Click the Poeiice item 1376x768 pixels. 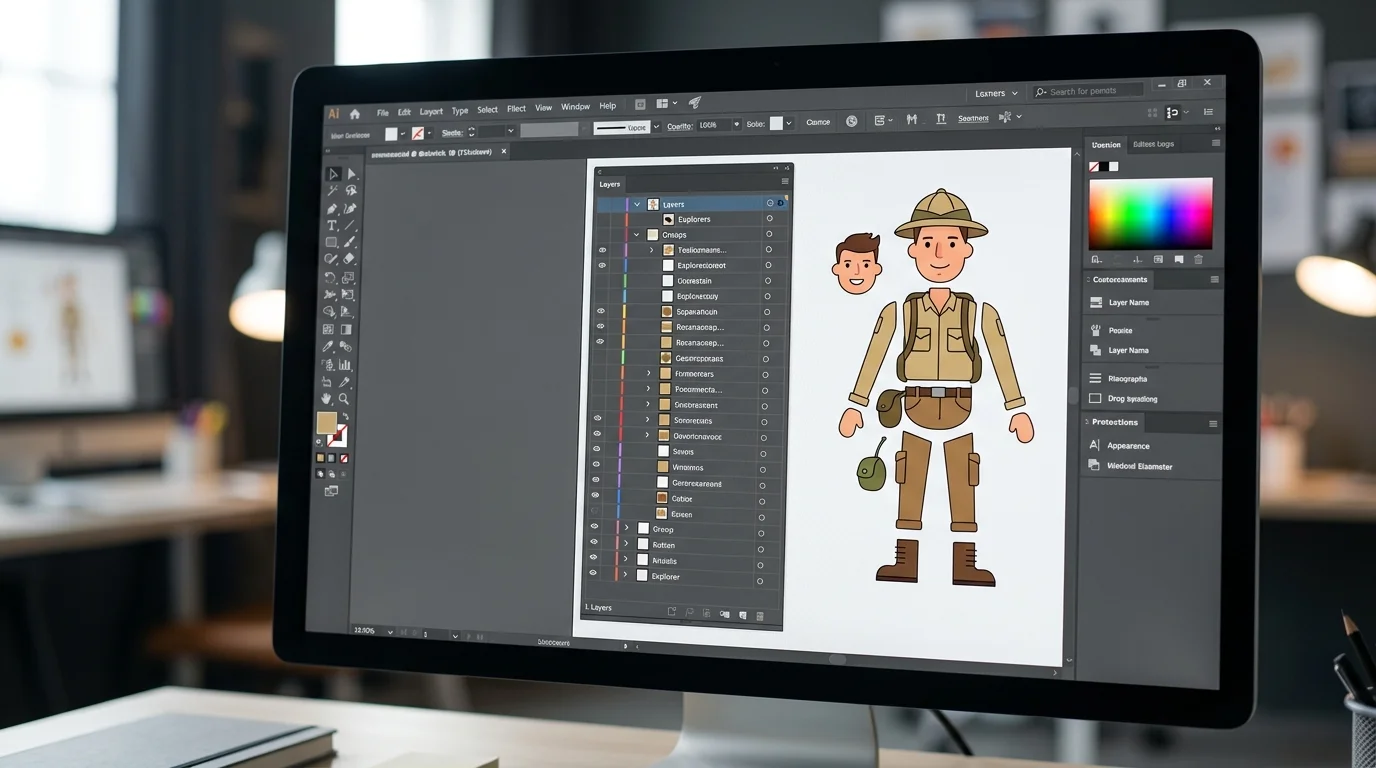(x=1120, y=330)
